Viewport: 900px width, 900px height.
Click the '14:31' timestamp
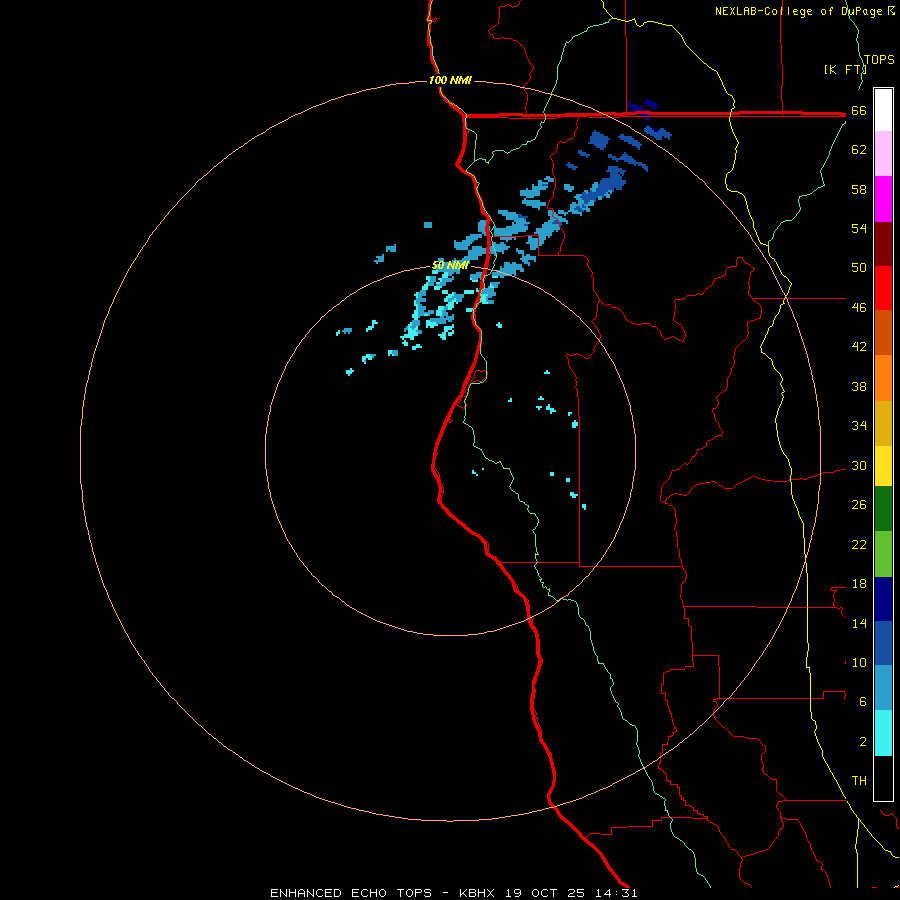click(616, 893)
